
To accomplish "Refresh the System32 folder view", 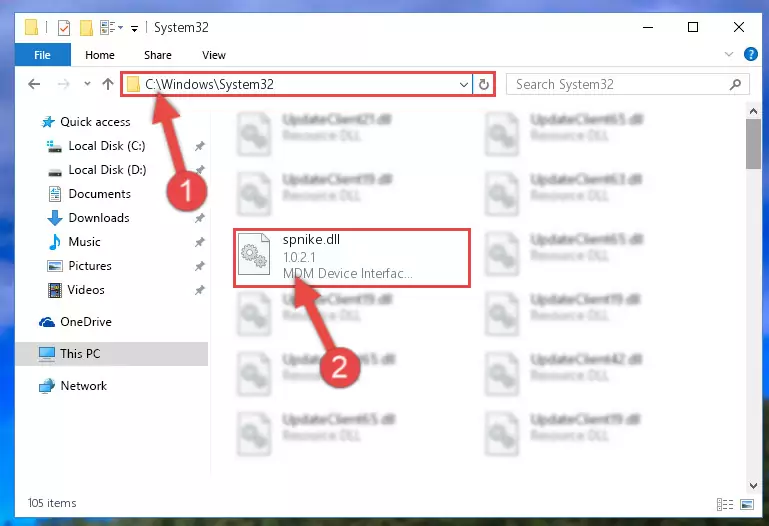I will pos(484,84).
